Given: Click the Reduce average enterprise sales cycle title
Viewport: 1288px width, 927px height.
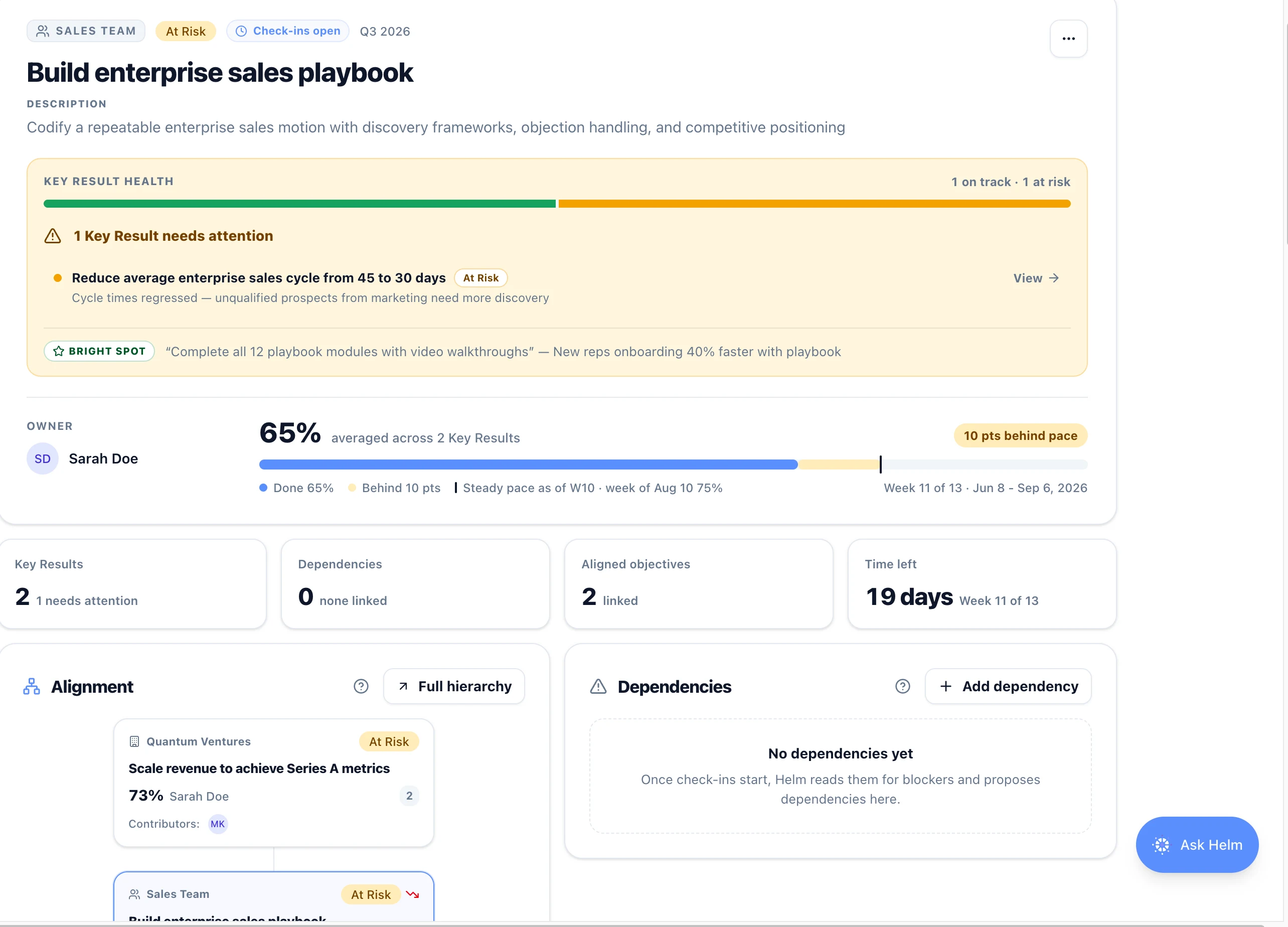Looking at the screenshot, I should click(x=258, y=278).
